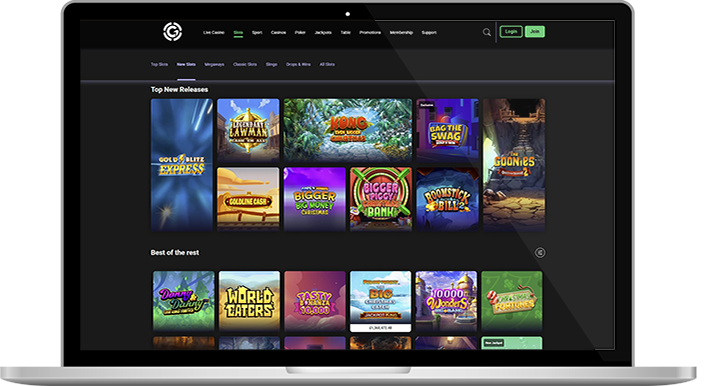Open The Goonies game tile

514,165
